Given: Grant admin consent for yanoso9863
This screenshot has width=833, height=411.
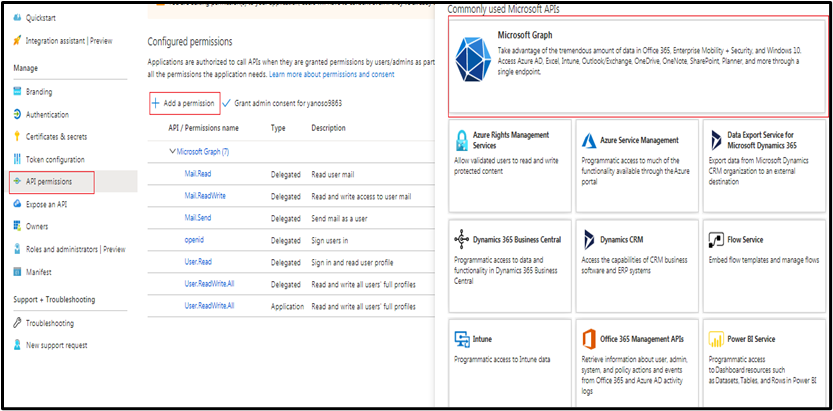Looking at the screenshot, I should click(288, 103).
